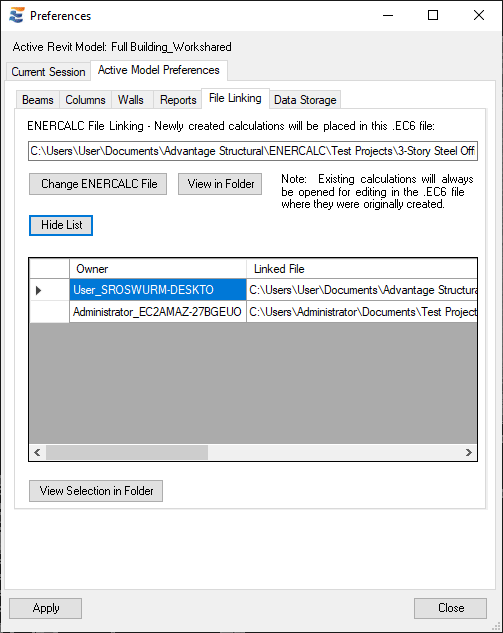Open the Reports tab

178,100
